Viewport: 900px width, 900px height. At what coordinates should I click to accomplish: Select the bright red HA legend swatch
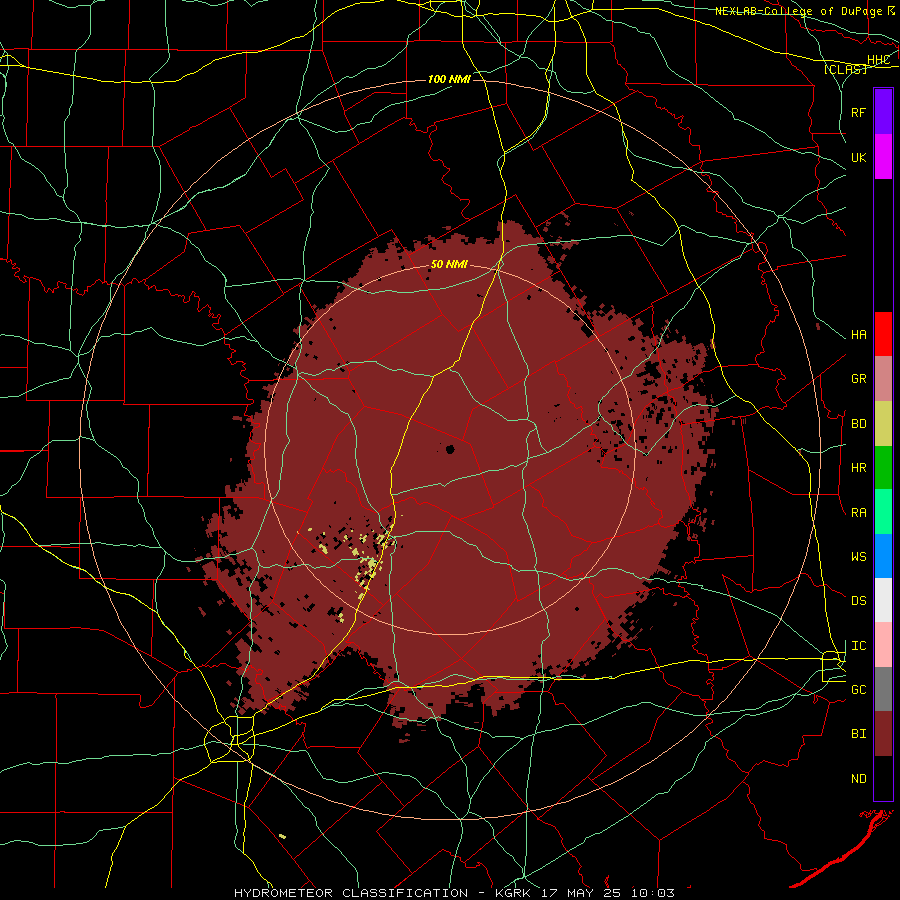(883, 334)
